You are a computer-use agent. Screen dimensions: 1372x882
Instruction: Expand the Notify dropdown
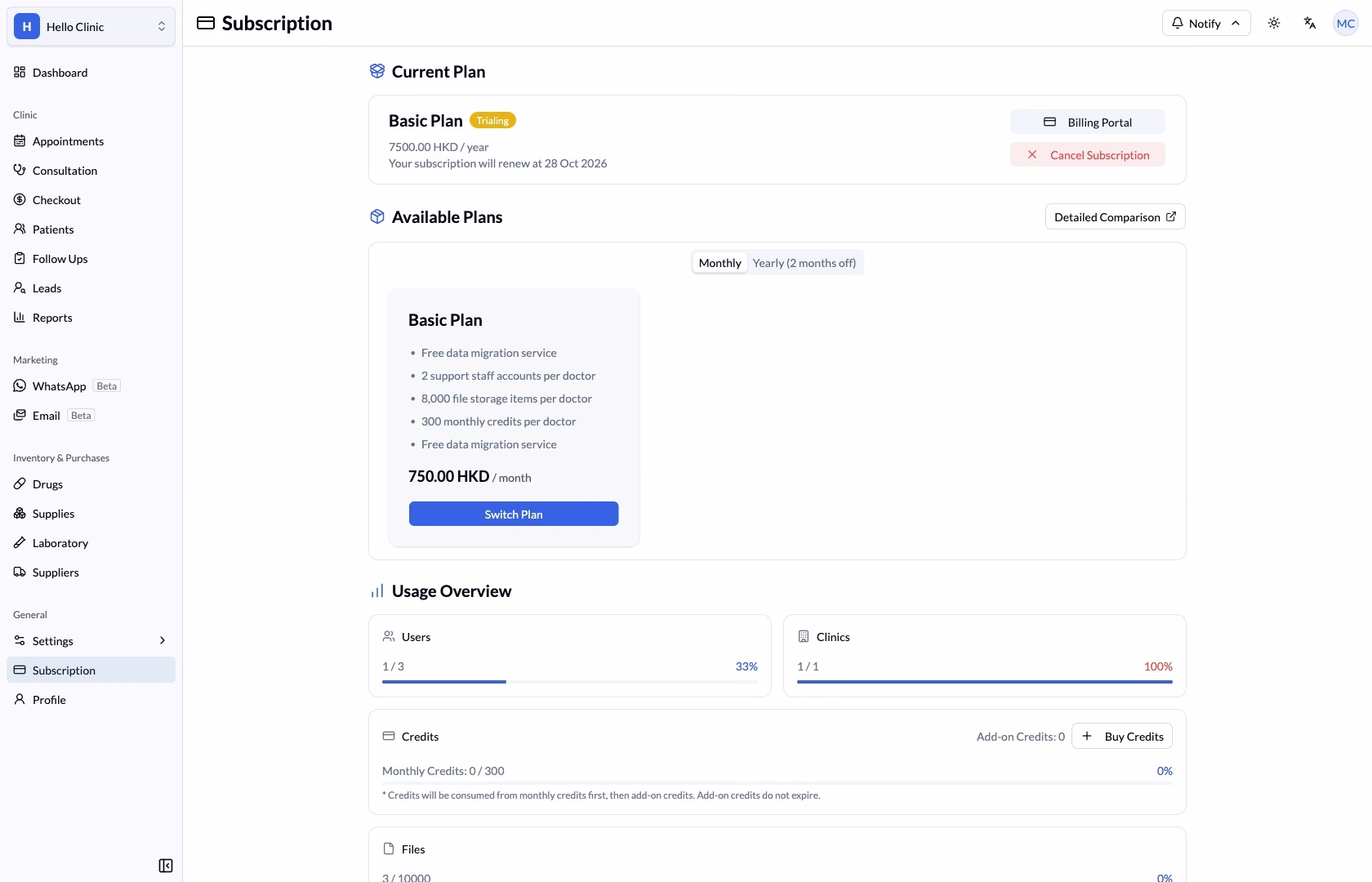click(x=1206, y=23)
